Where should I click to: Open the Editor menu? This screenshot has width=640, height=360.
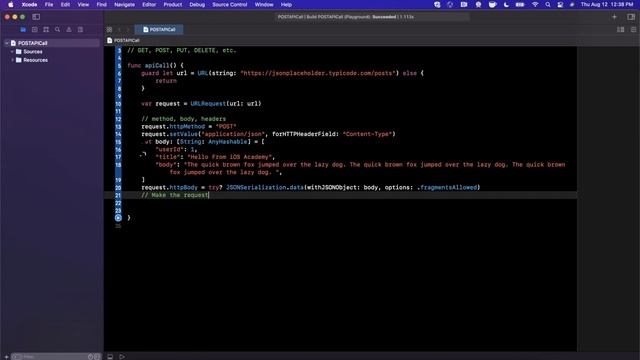149,4
